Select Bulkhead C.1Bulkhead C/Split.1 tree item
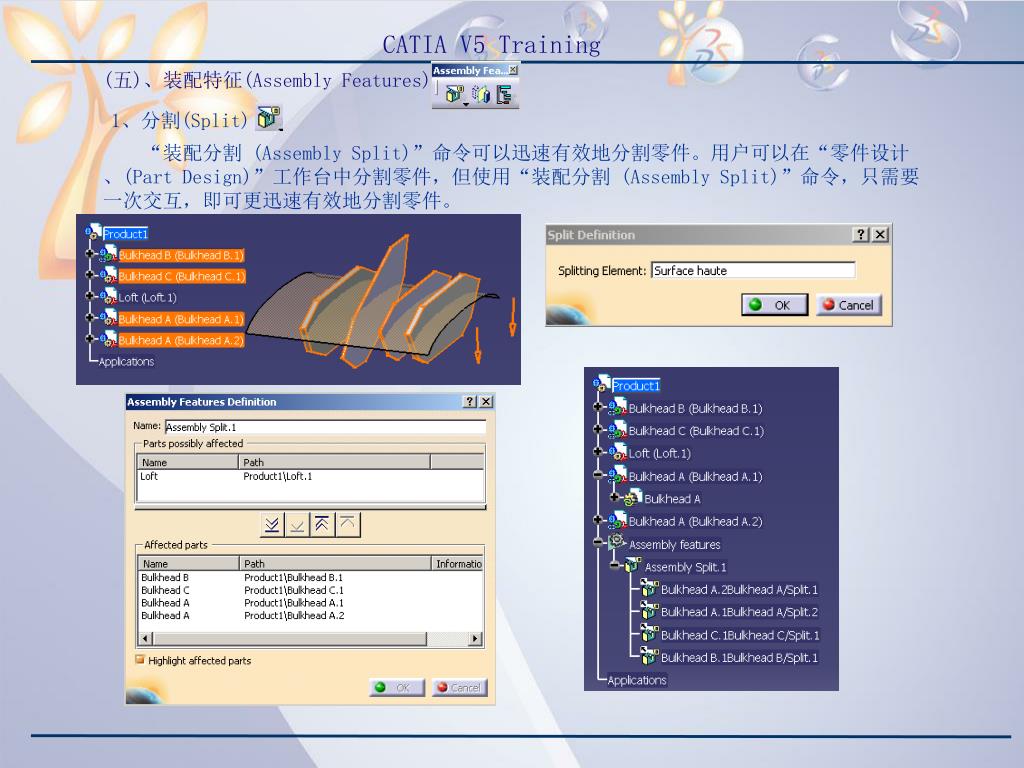The image size is (1024, 768). point(740,635)
